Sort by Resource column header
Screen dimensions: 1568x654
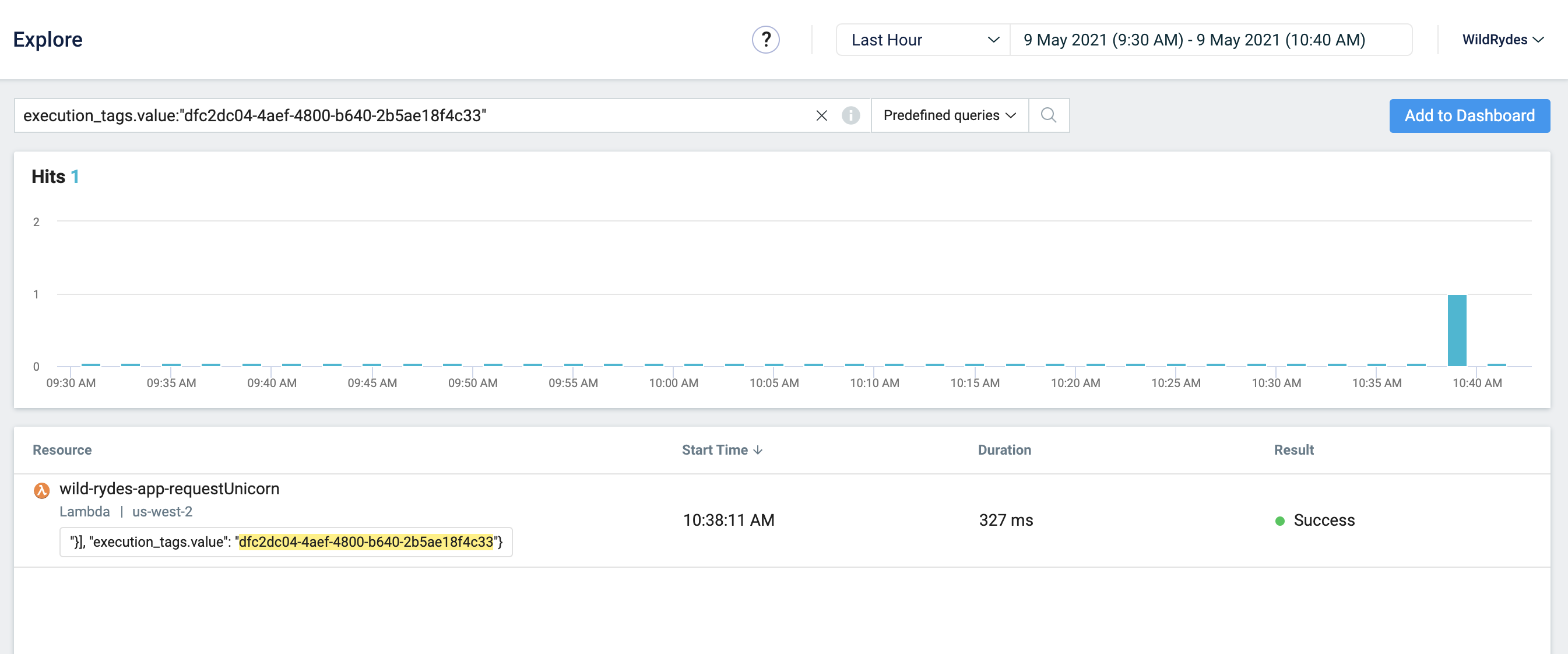(62, 450)
